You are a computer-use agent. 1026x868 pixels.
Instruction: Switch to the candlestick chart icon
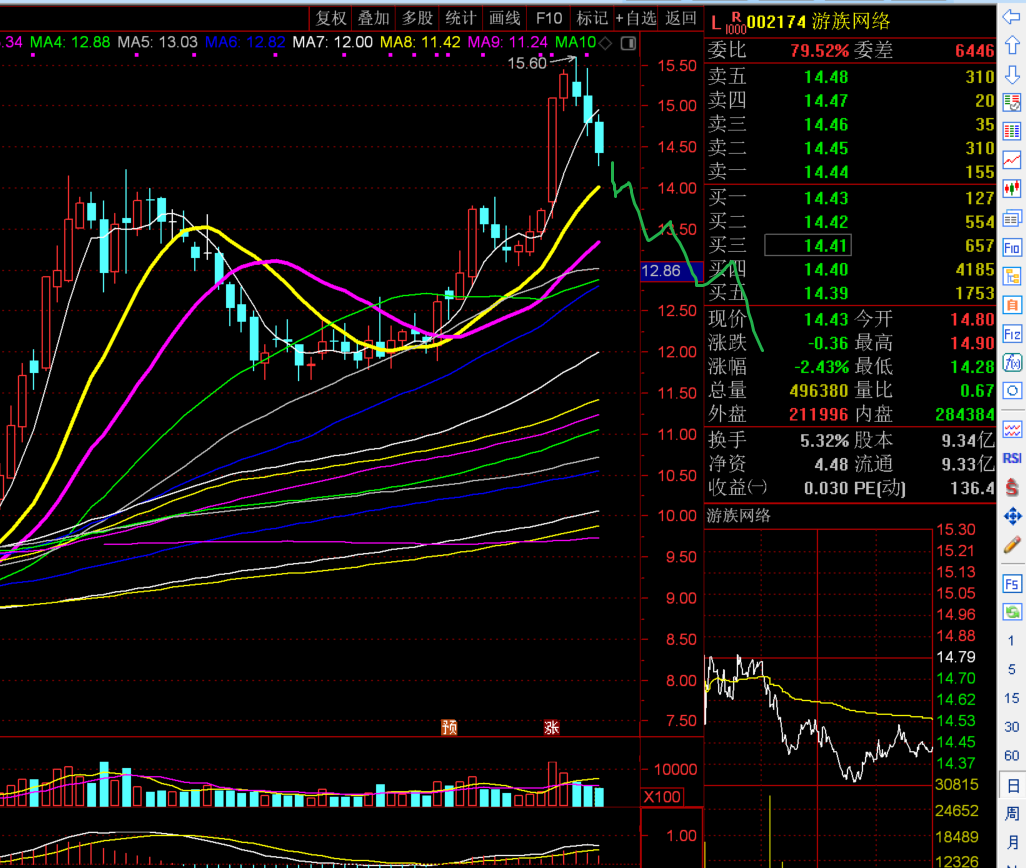[x=1012, y=189]
